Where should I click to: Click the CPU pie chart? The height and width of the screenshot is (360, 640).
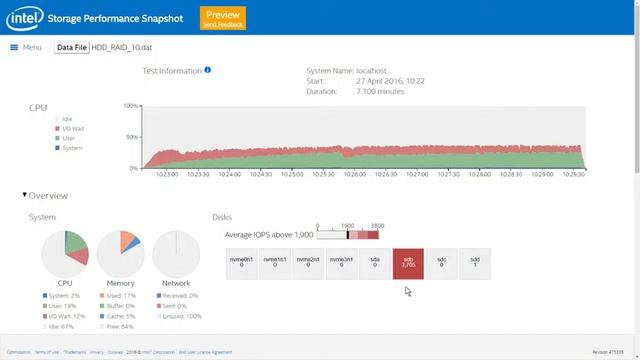pyautogui.click(x=65, y=254)
